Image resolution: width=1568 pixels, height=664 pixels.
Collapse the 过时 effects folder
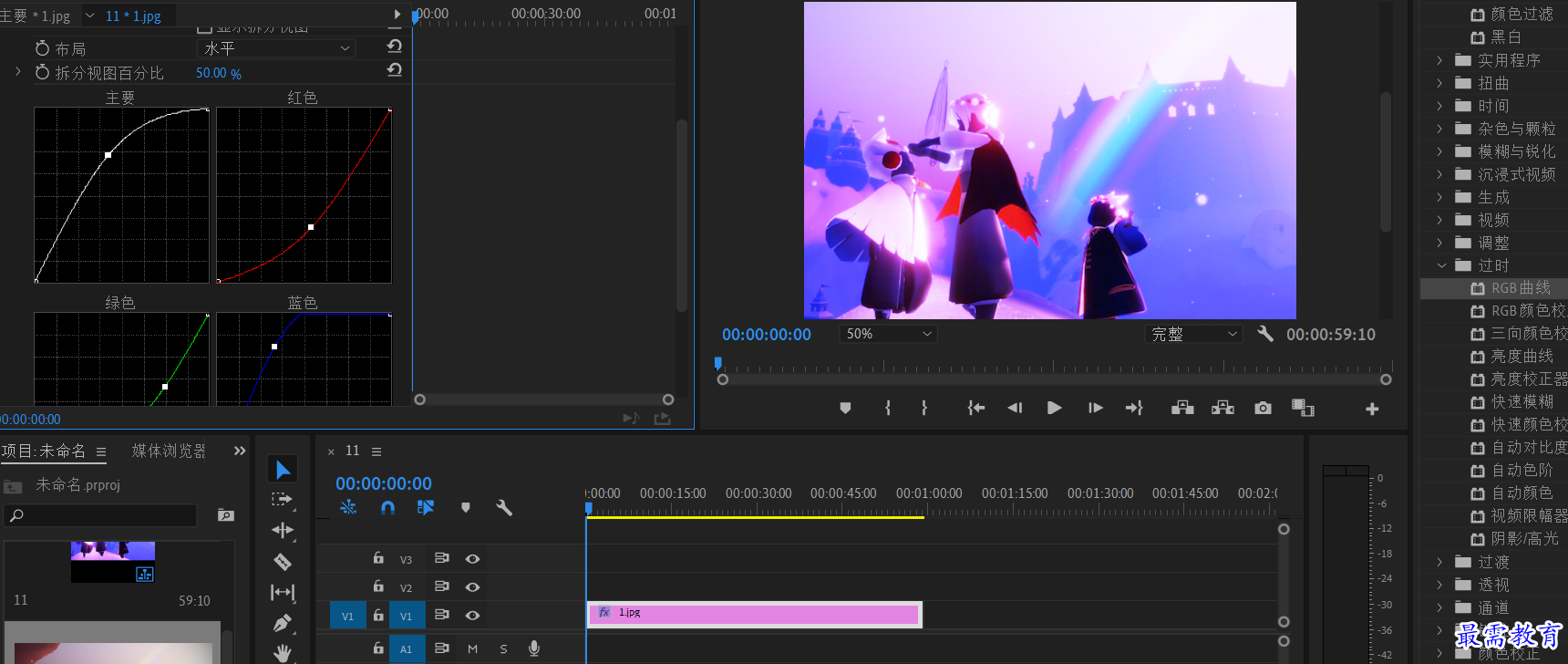click(x=1440, y=265)
